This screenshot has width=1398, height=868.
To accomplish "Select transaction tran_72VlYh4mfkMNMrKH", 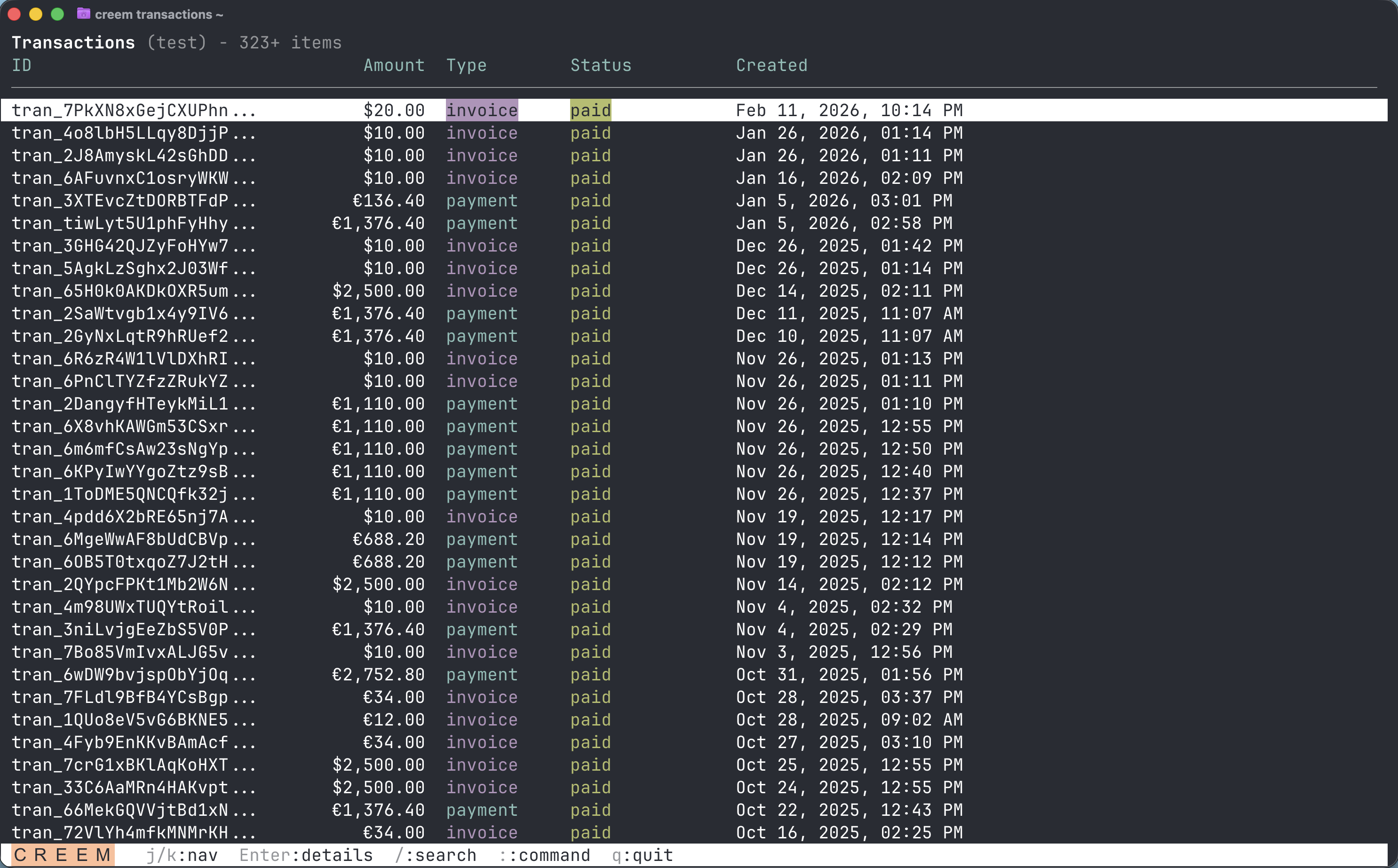I will (694, 833).
